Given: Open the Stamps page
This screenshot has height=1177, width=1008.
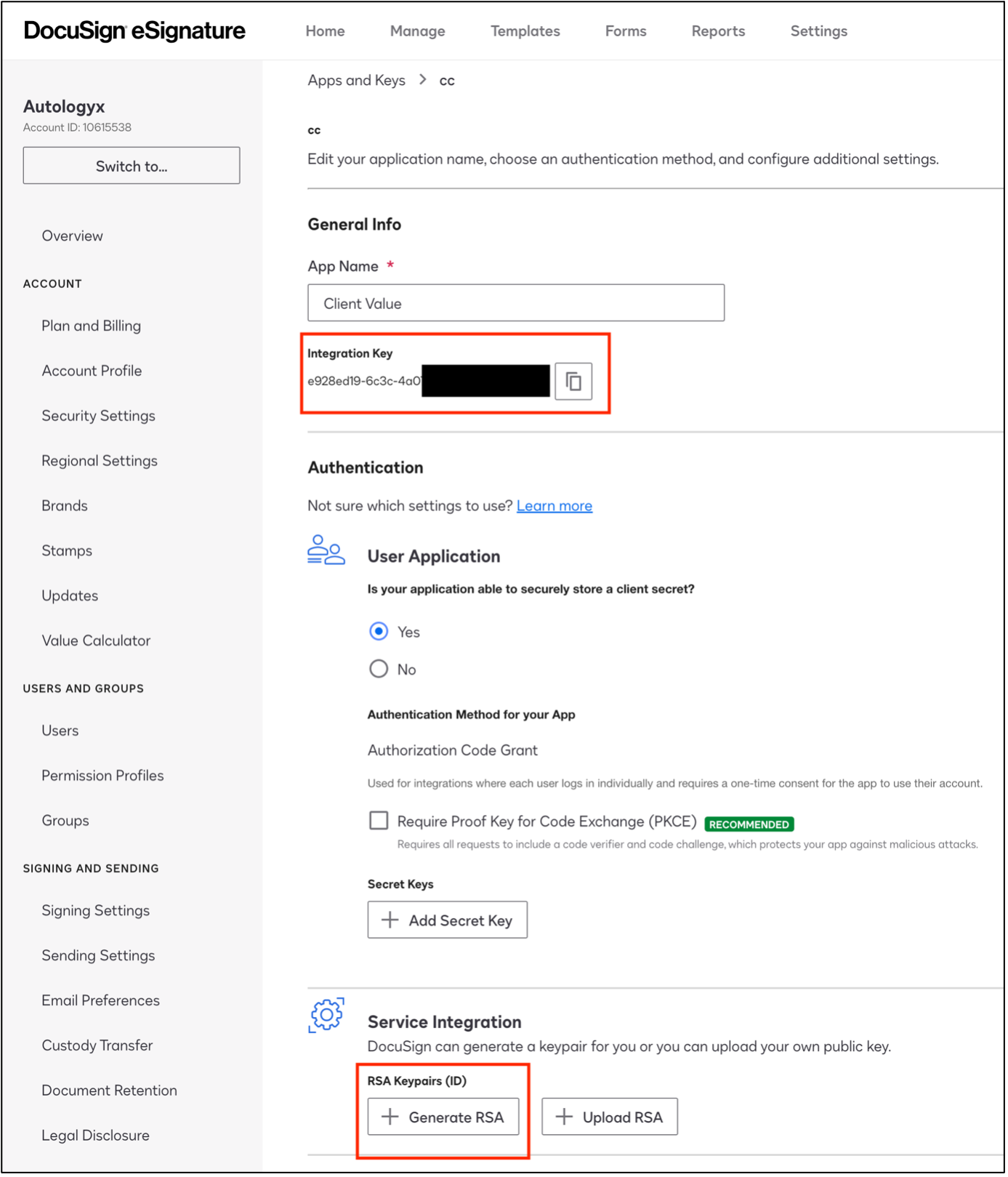Looking at the screenshot, I should [67, 552].
